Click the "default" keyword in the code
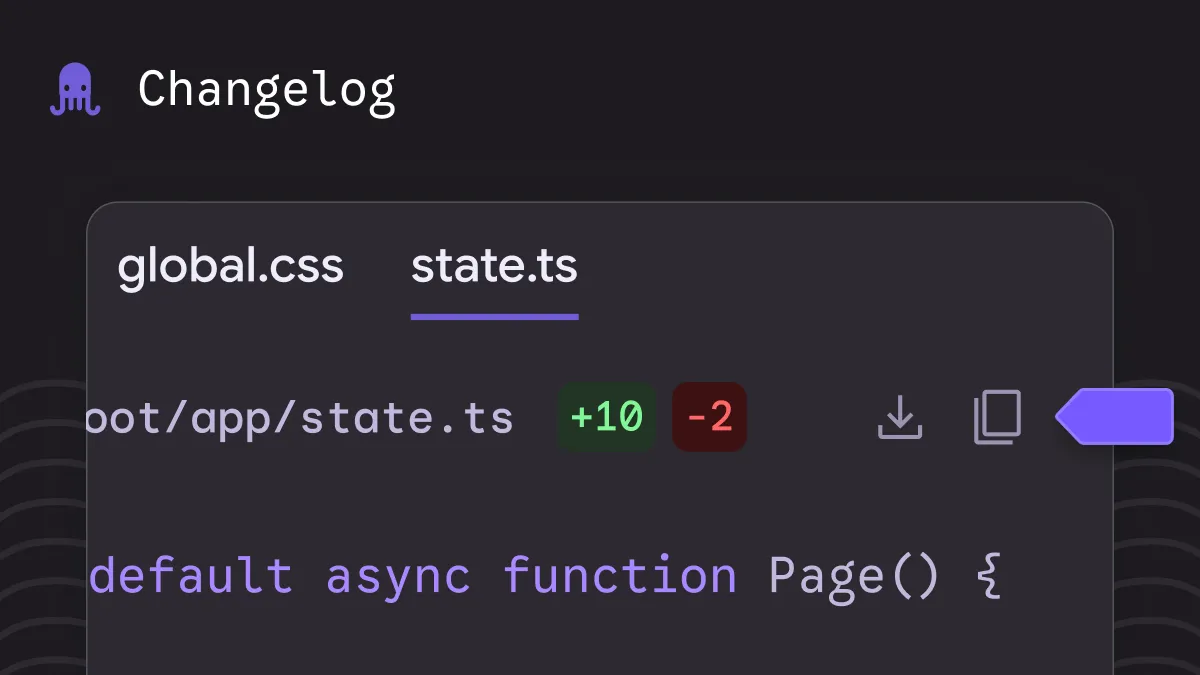The image size is (1200, 675). pyautogui.click(x=191, y=577)
